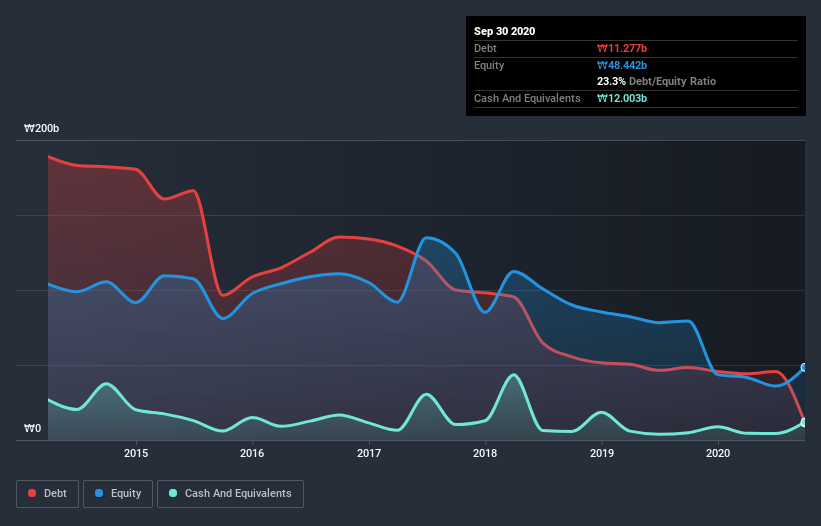Select the Cash data point marker at Sep 2020
Viewport: 821px width, 526px height.
(x=804, y=422)
